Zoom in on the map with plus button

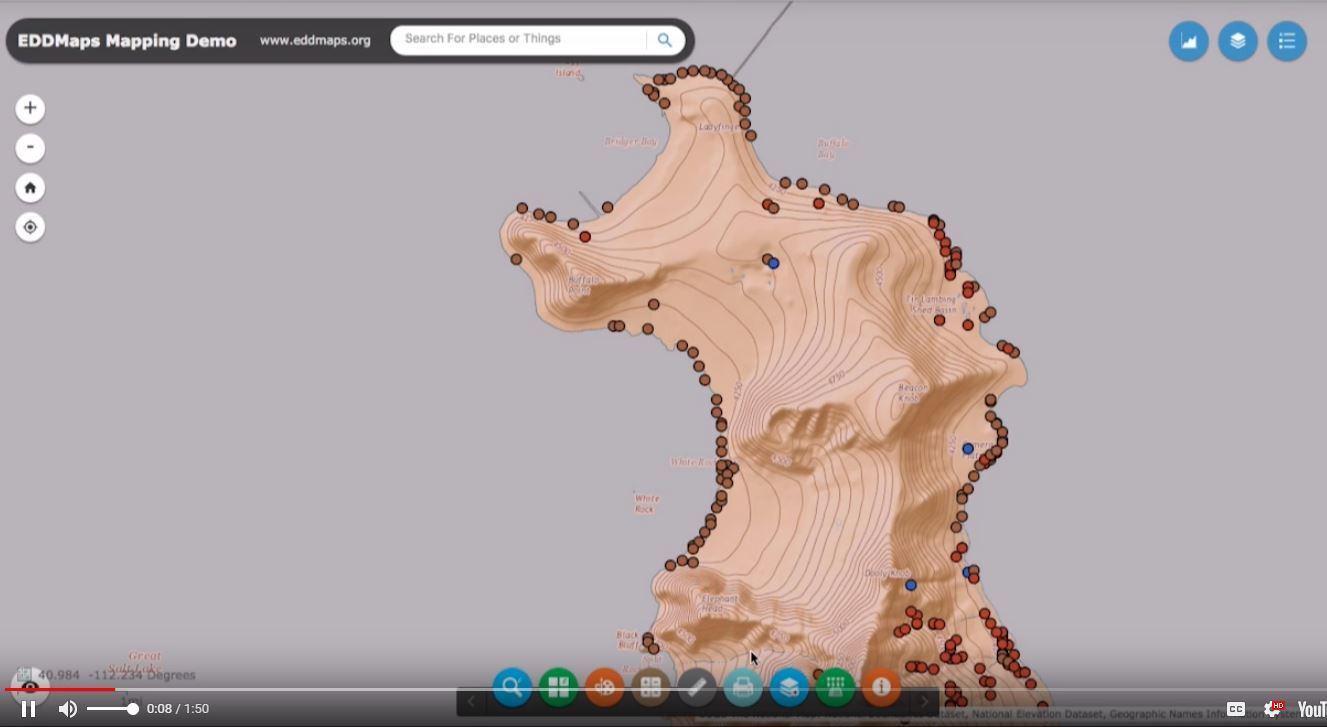pos(30,108)
